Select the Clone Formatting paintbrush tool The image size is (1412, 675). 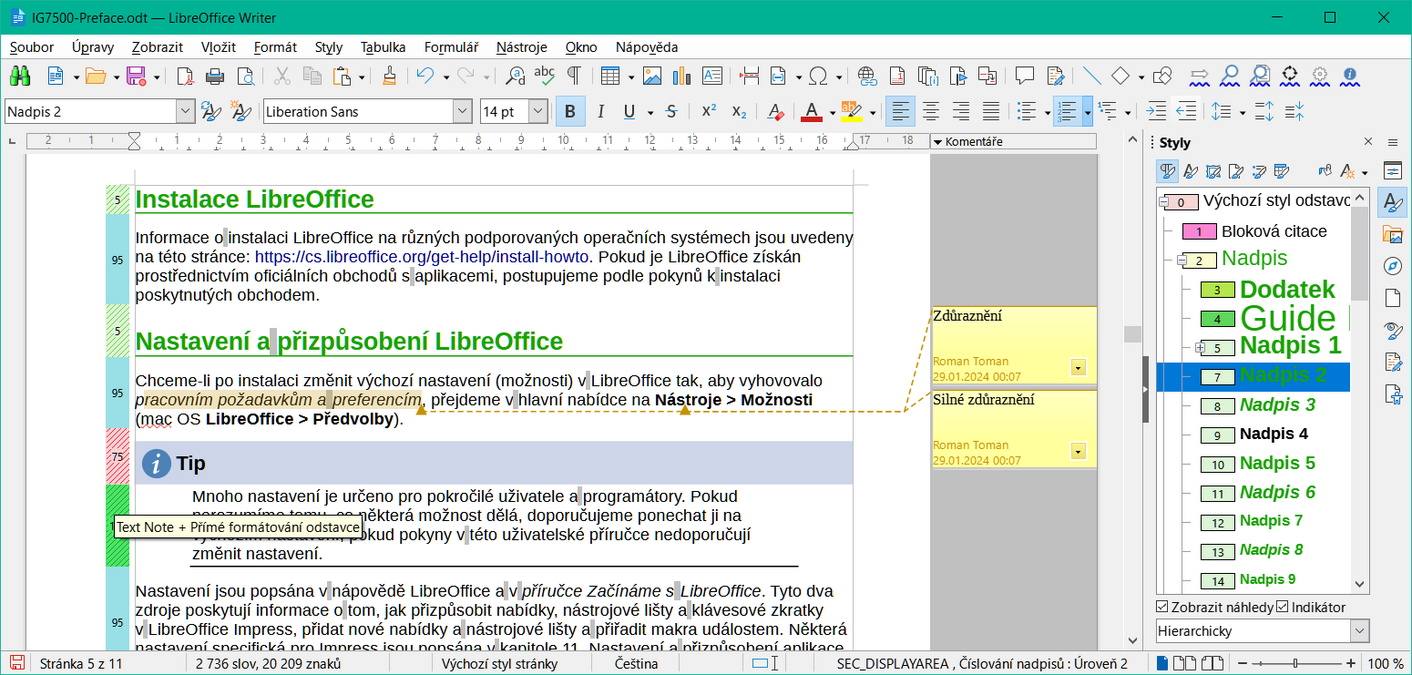(389, 76)
